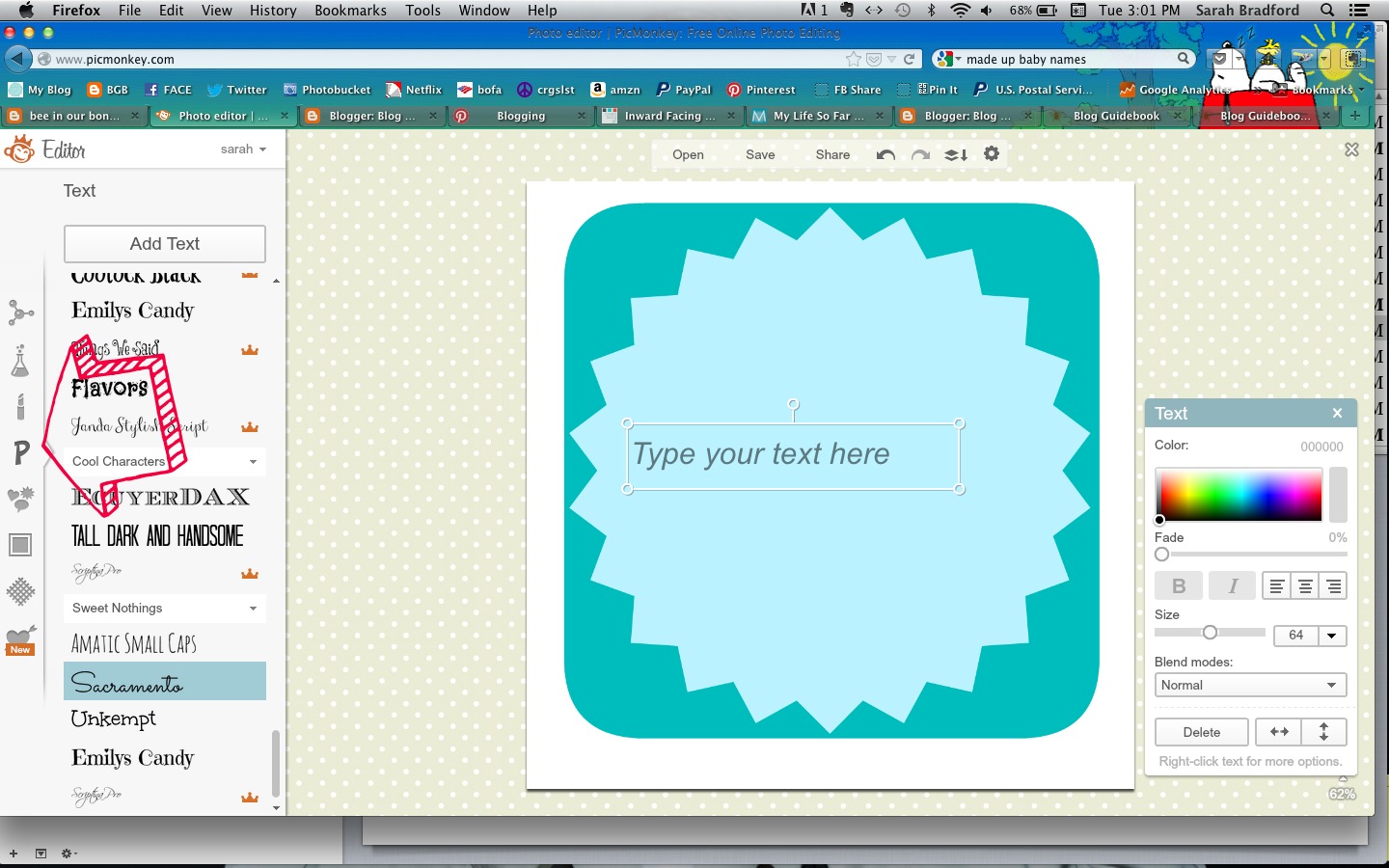The image size is (1389, 868).
Task: Open the font size dropdown next to 64
Action: coord(1331,636)
